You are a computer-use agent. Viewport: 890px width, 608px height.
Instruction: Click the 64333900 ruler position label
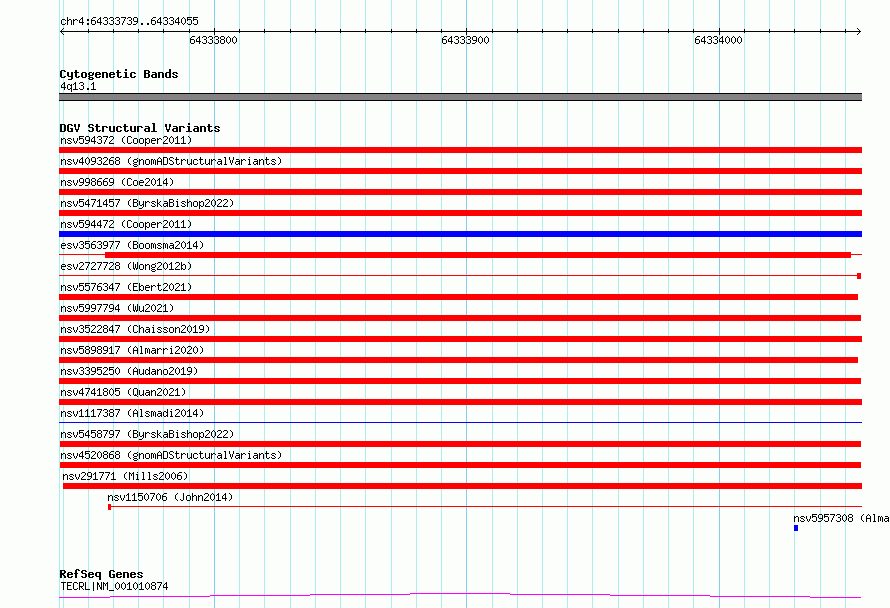click(x=465, y=40)
